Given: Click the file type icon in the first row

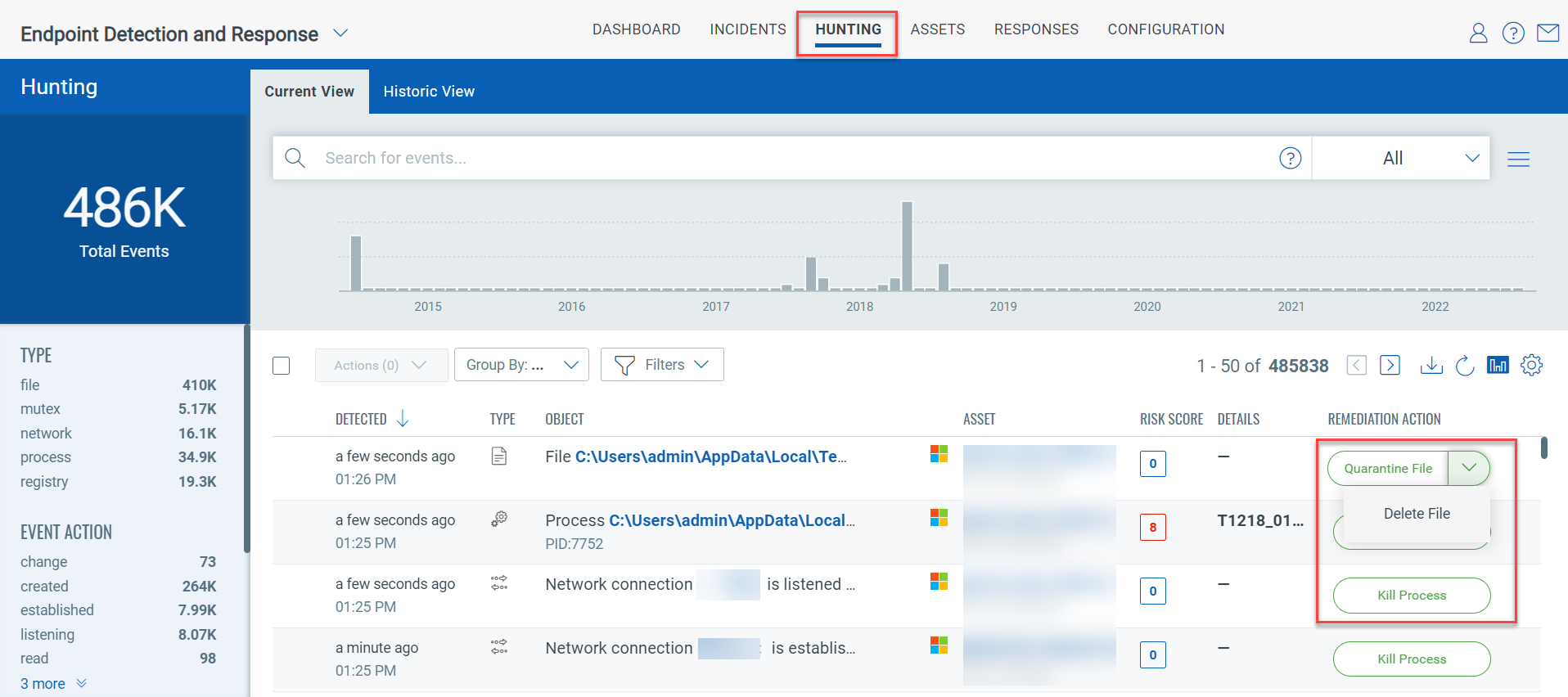Looking at the screenshot, I should pyautogui.click(x=499, y=456).
